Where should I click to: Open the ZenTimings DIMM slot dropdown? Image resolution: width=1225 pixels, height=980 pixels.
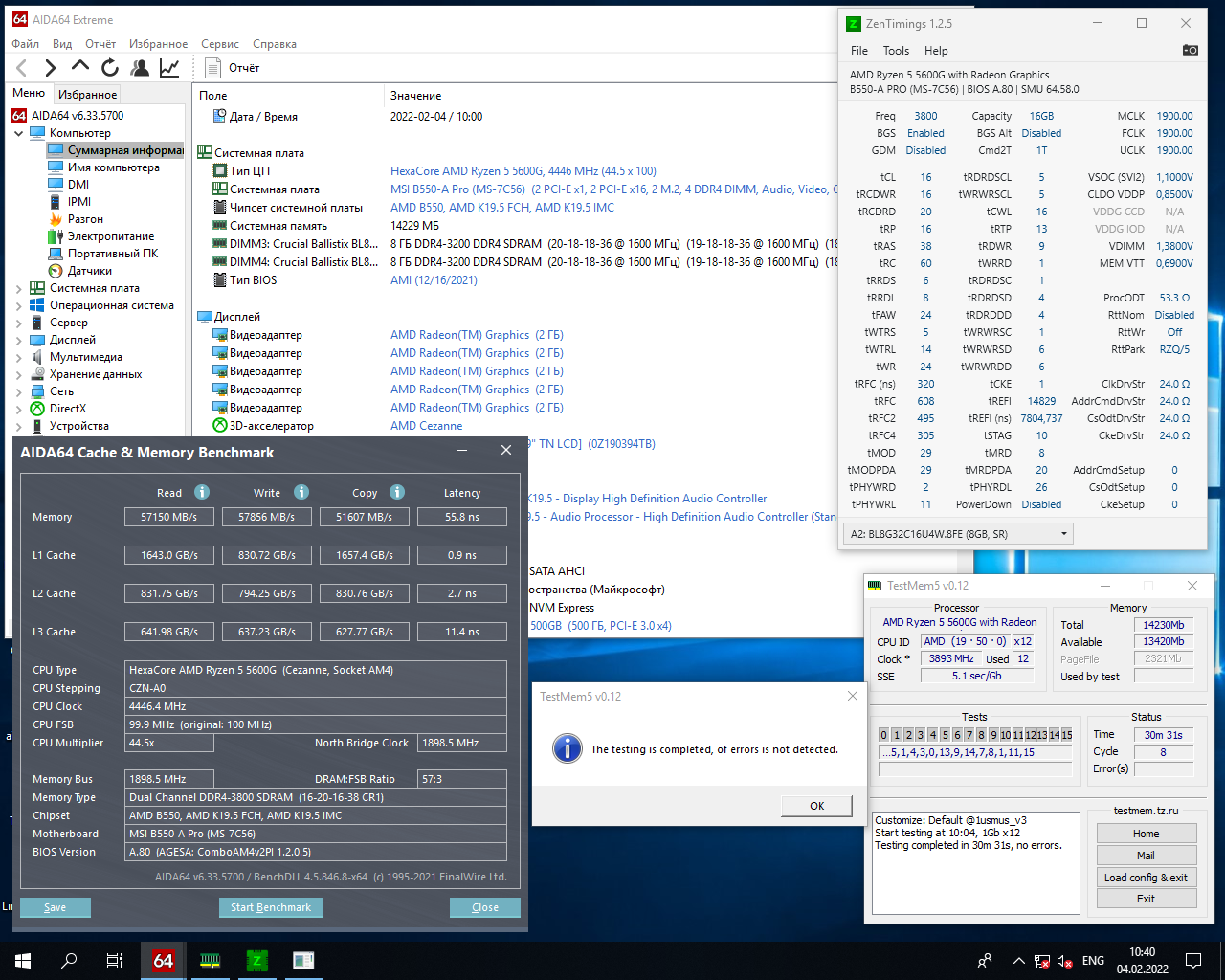coord(958,534)
